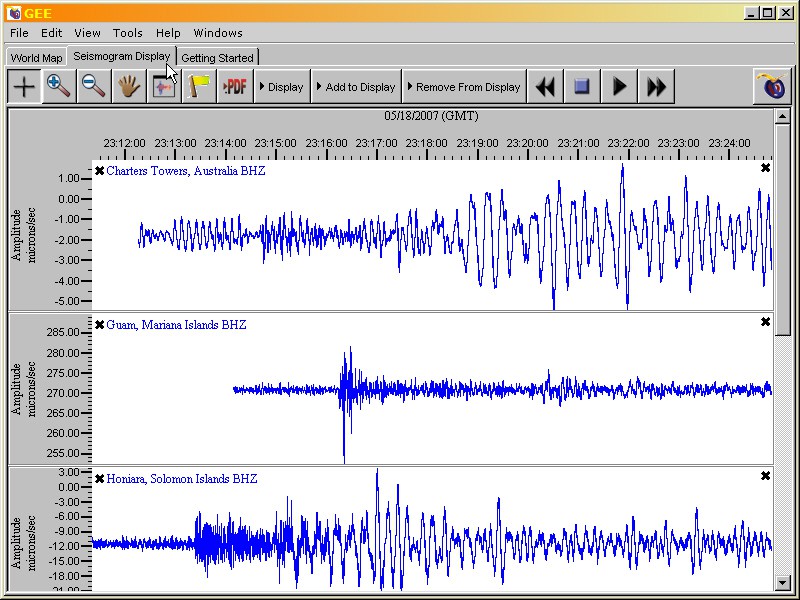Select the Seismogram Display tab
Screen dimensions: 800x600
(x=121, y=56)
